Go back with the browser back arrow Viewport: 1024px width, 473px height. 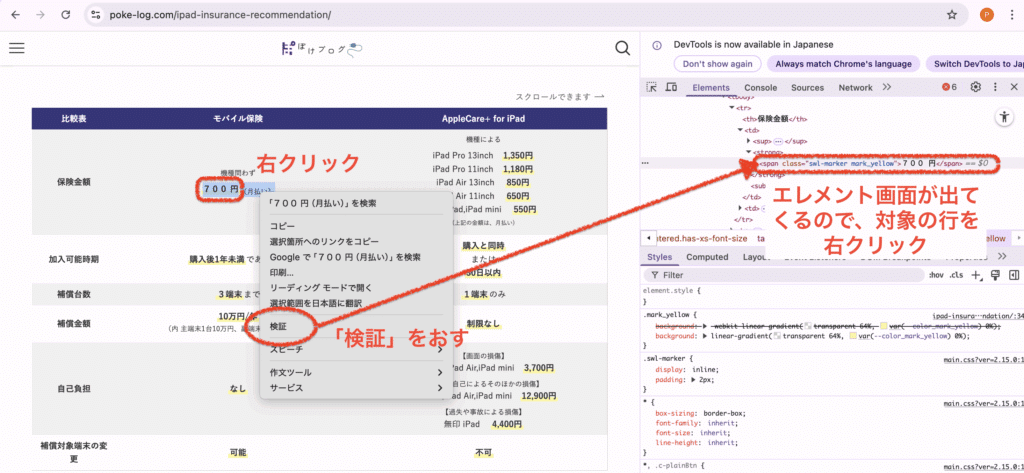click(16, 14)
